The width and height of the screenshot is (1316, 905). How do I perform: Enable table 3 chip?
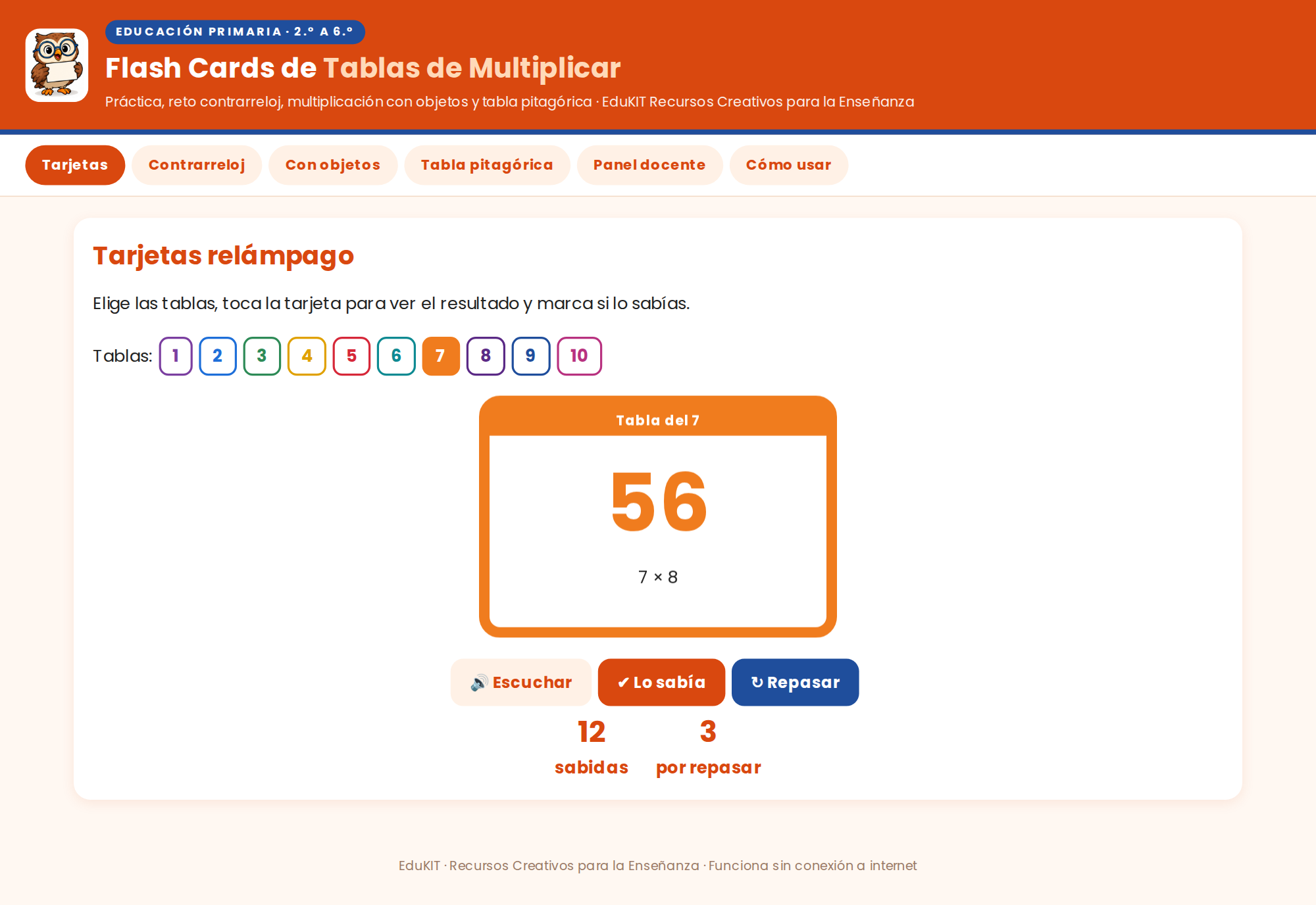tap(262, 356)
